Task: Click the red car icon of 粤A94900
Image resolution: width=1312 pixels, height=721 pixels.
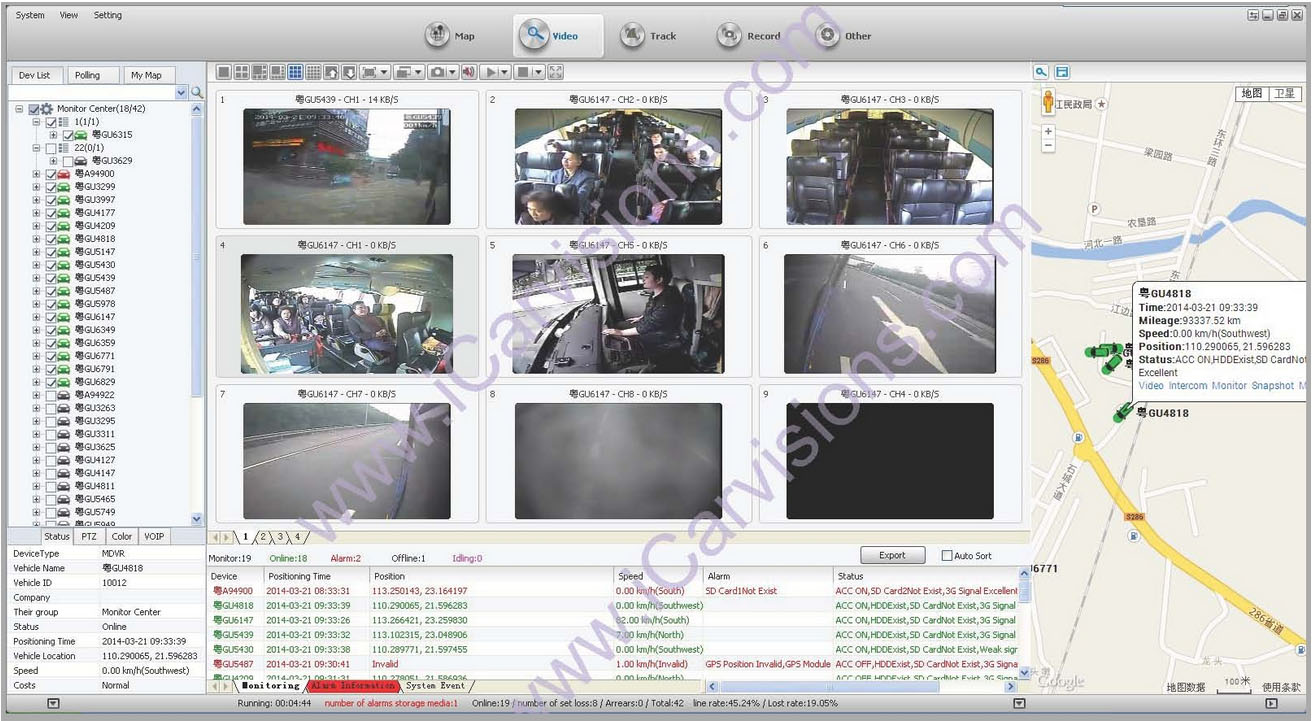Action: point(65,174)
